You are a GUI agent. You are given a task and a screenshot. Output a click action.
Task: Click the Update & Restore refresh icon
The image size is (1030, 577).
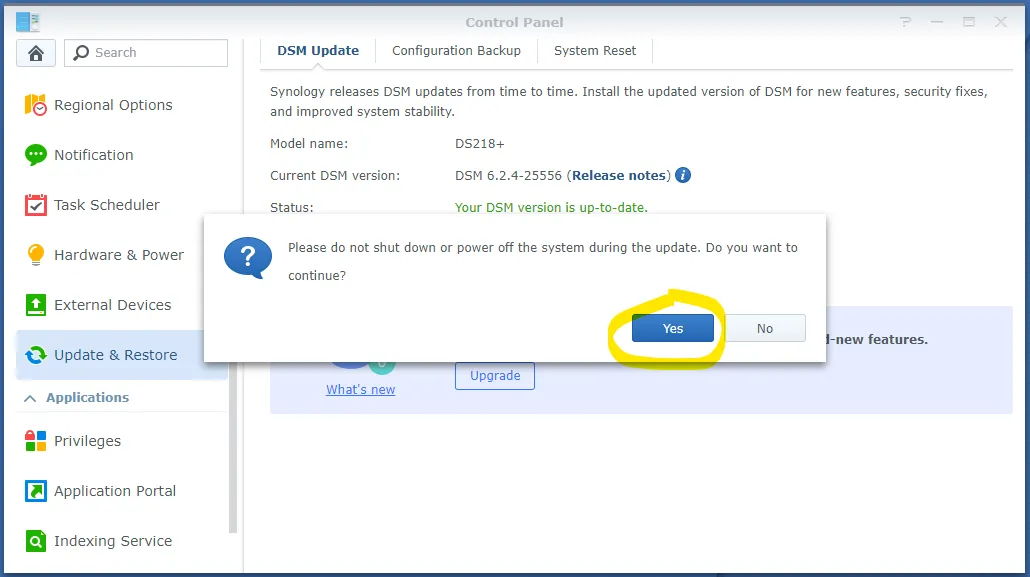pyautogui.click(x=35, y=355)
